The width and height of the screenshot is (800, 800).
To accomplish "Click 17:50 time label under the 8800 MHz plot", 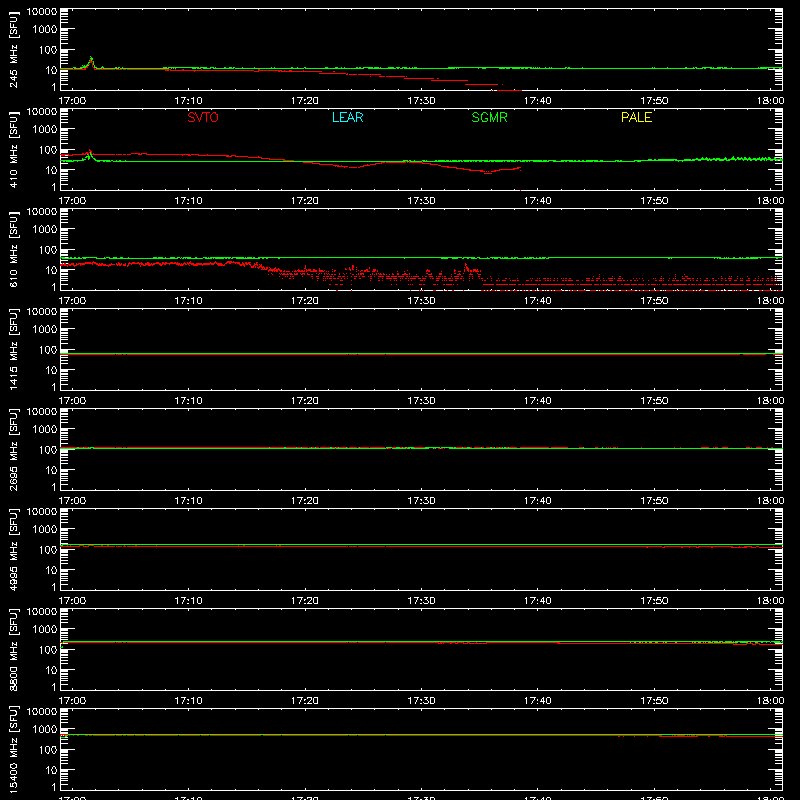I will [x=654, y=701].
